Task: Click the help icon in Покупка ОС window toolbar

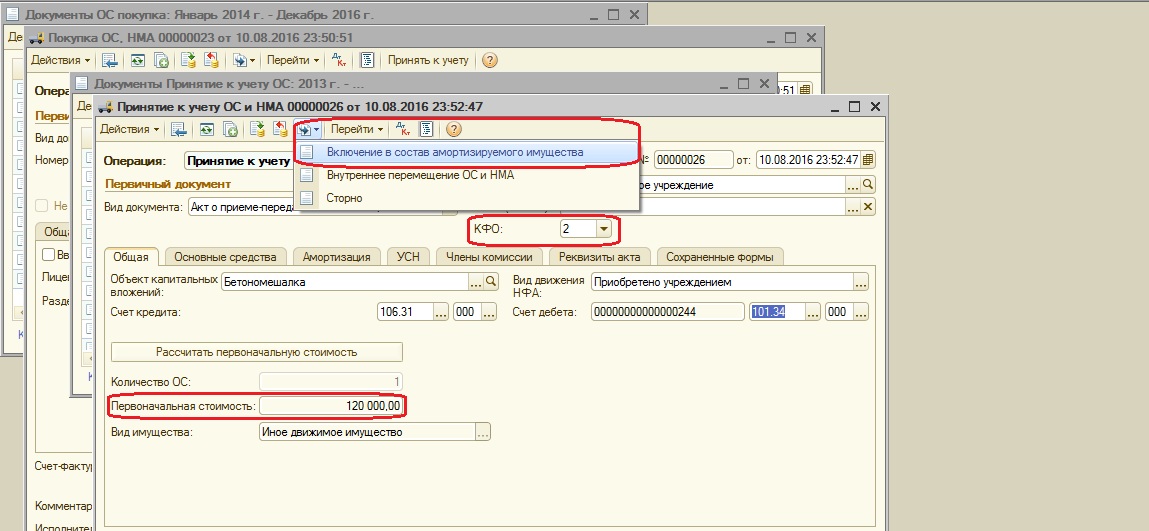Action: (489, 60)
